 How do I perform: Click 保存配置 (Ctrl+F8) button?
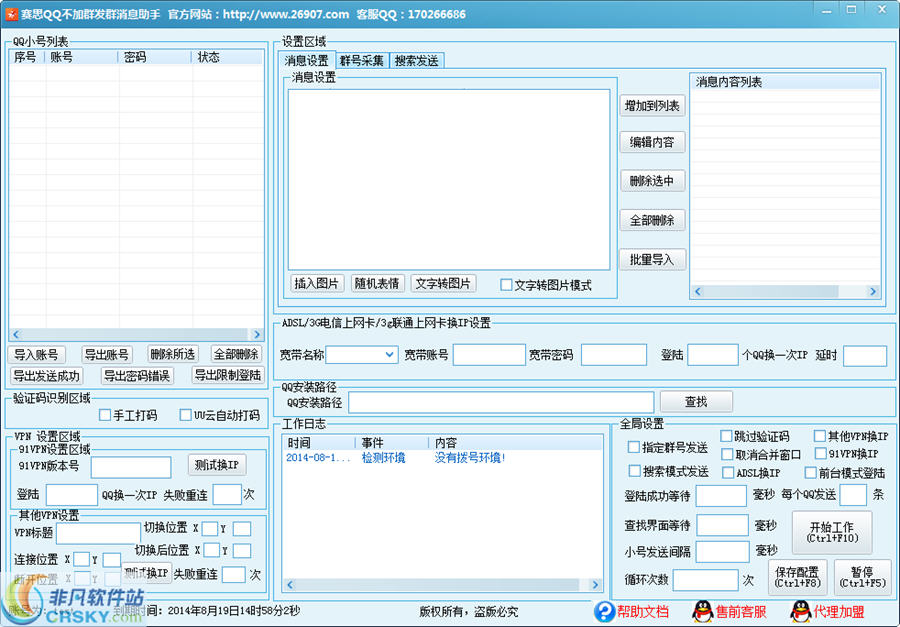tap(797, 577)
